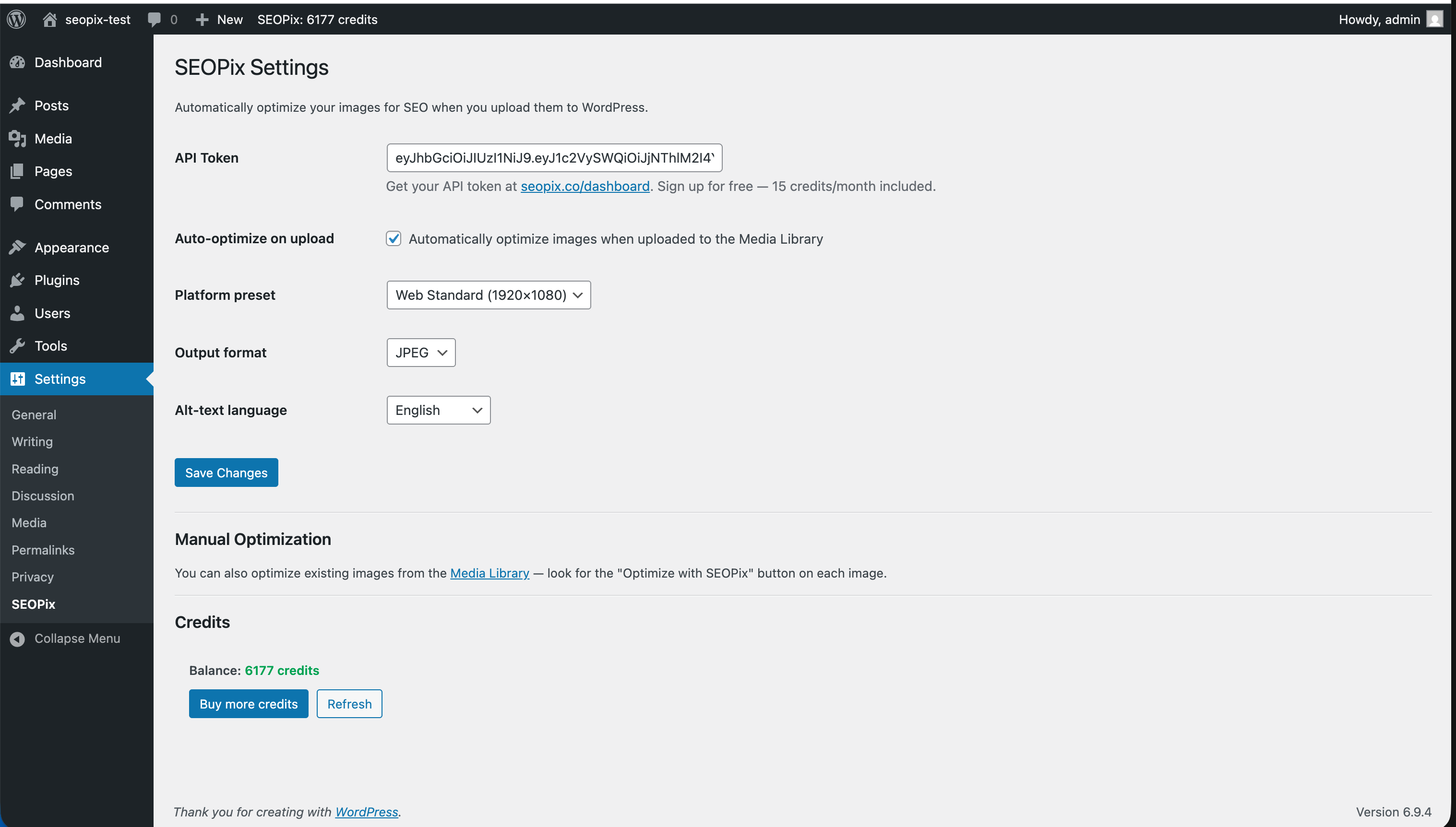Switch to the Writing settings page

coord(32,441)
